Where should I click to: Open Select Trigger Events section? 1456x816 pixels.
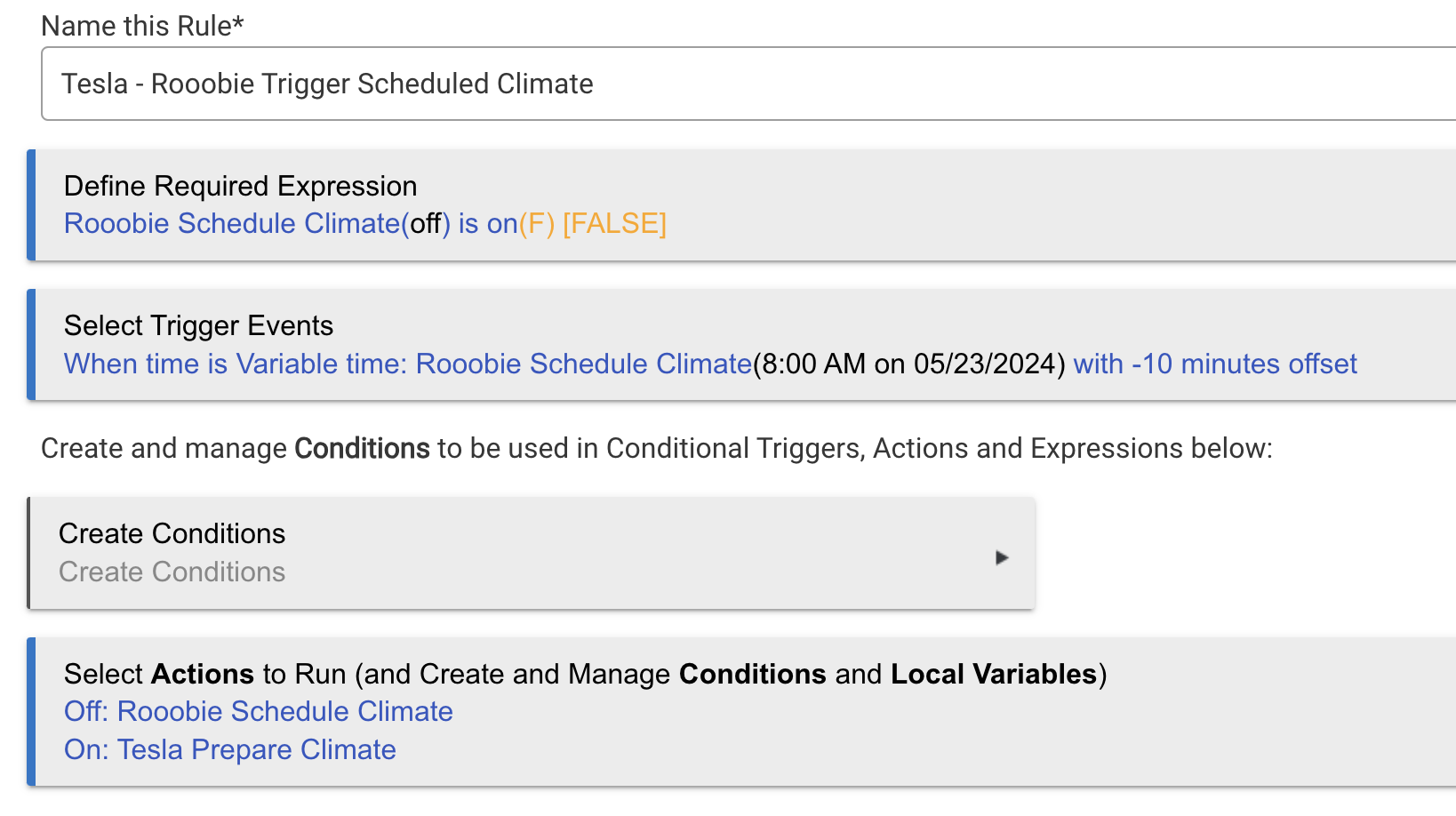[x=741, y=344]
